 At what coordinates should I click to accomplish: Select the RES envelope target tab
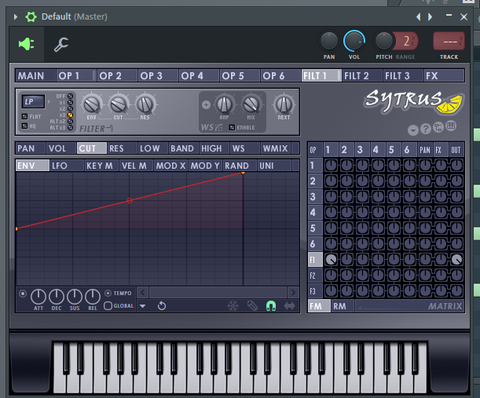[122, 148]
